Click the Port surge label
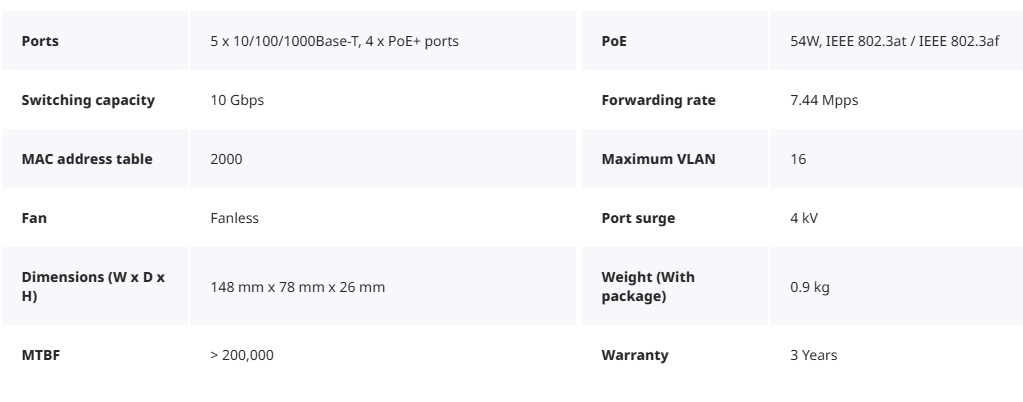Screen dimensions: 1023x402 coord(638,218)
